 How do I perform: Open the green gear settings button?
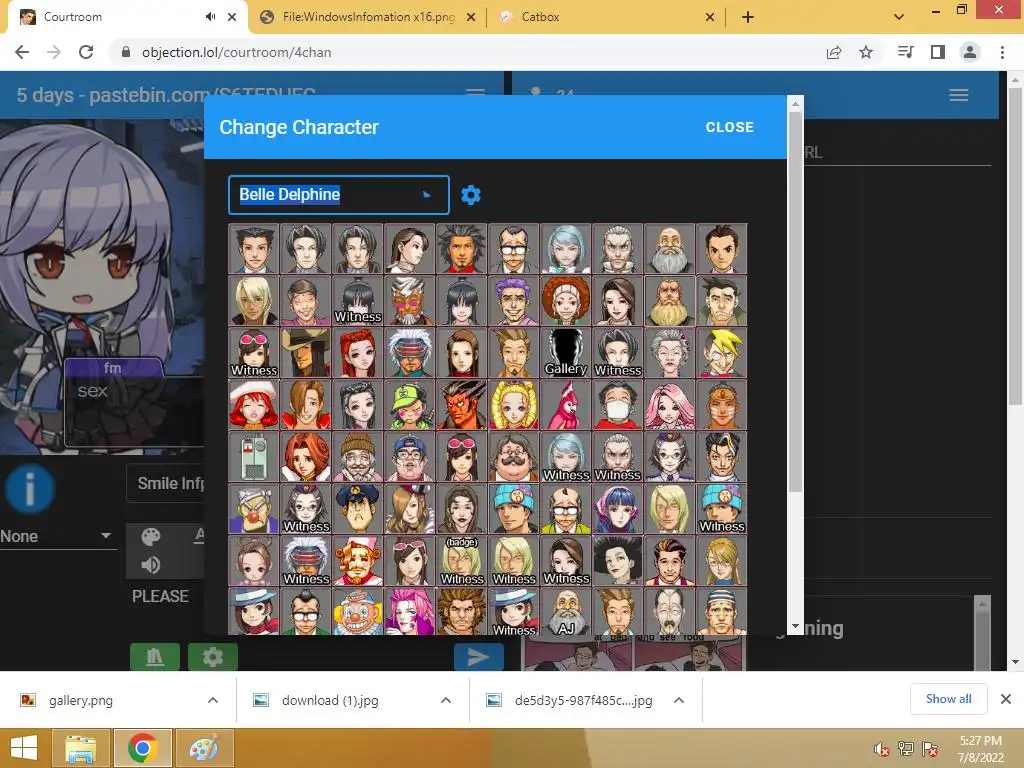(x=212, y=657)
